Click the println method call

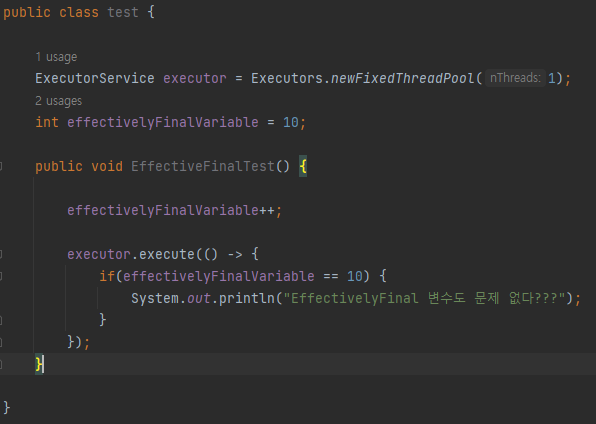[247, 299]
